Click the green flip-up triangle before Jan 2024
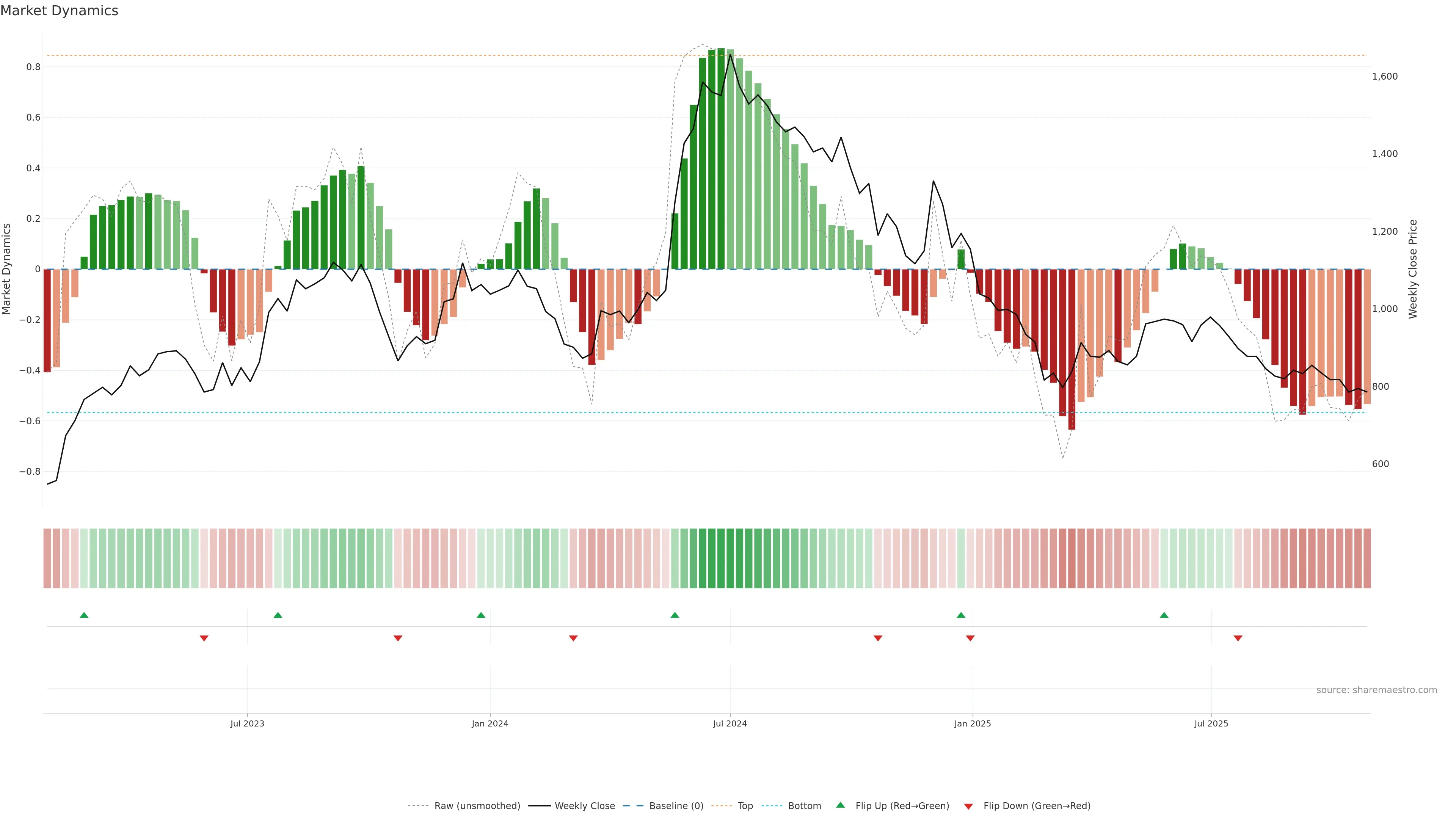This screenshot has height=819, width=1456. click(481, 615)
